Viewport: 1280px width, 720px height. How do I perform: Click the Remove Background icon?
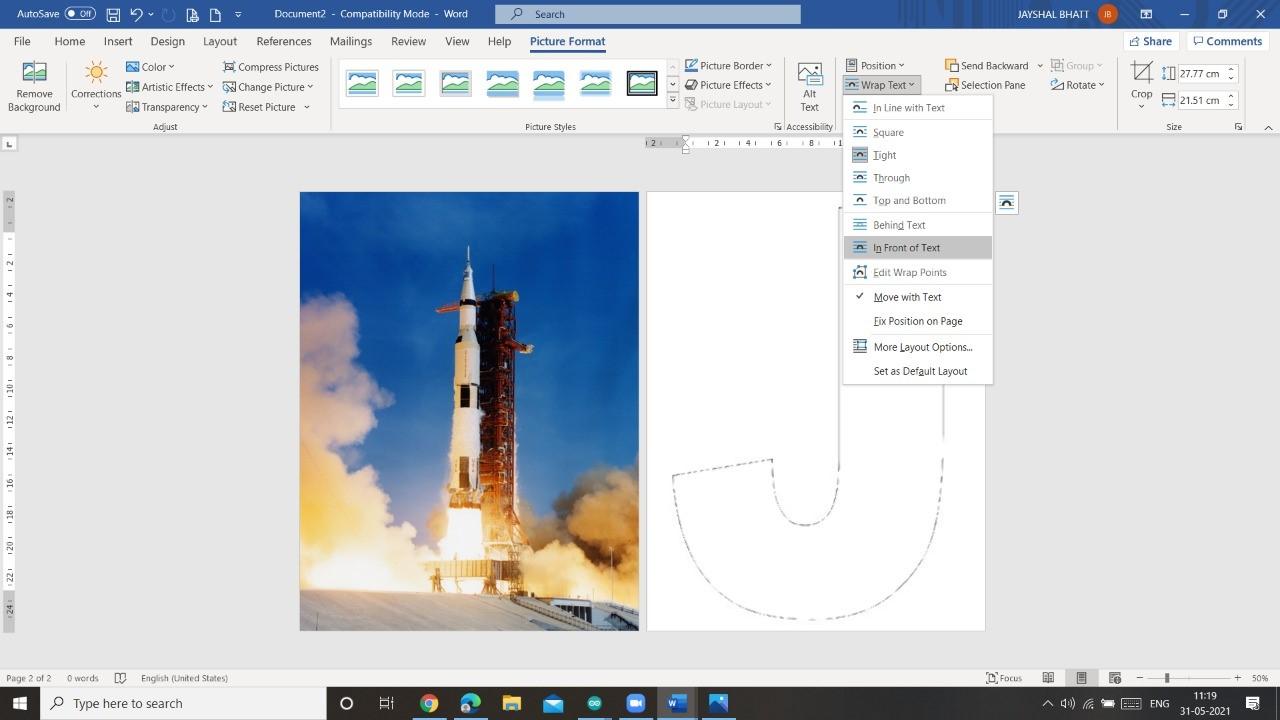coord(34,73)
